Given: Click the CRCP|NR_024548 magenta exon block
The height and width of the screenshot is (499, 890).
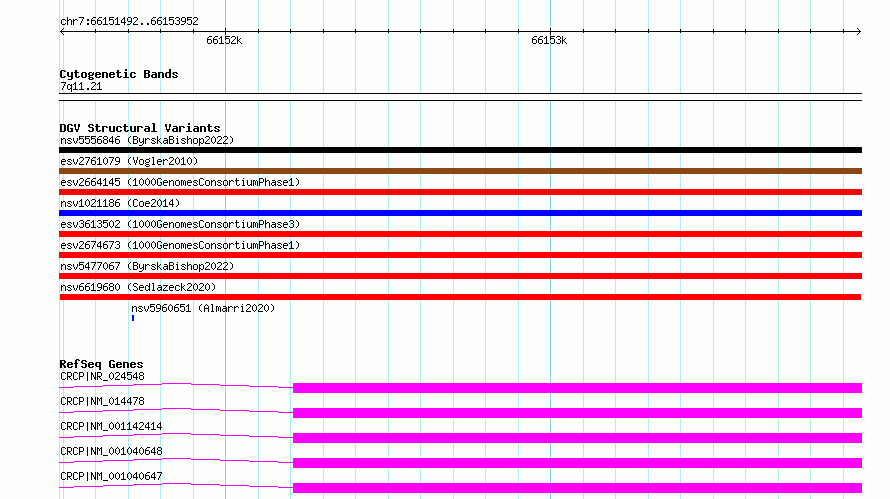Looking at the screenshot, I should 577,388.
